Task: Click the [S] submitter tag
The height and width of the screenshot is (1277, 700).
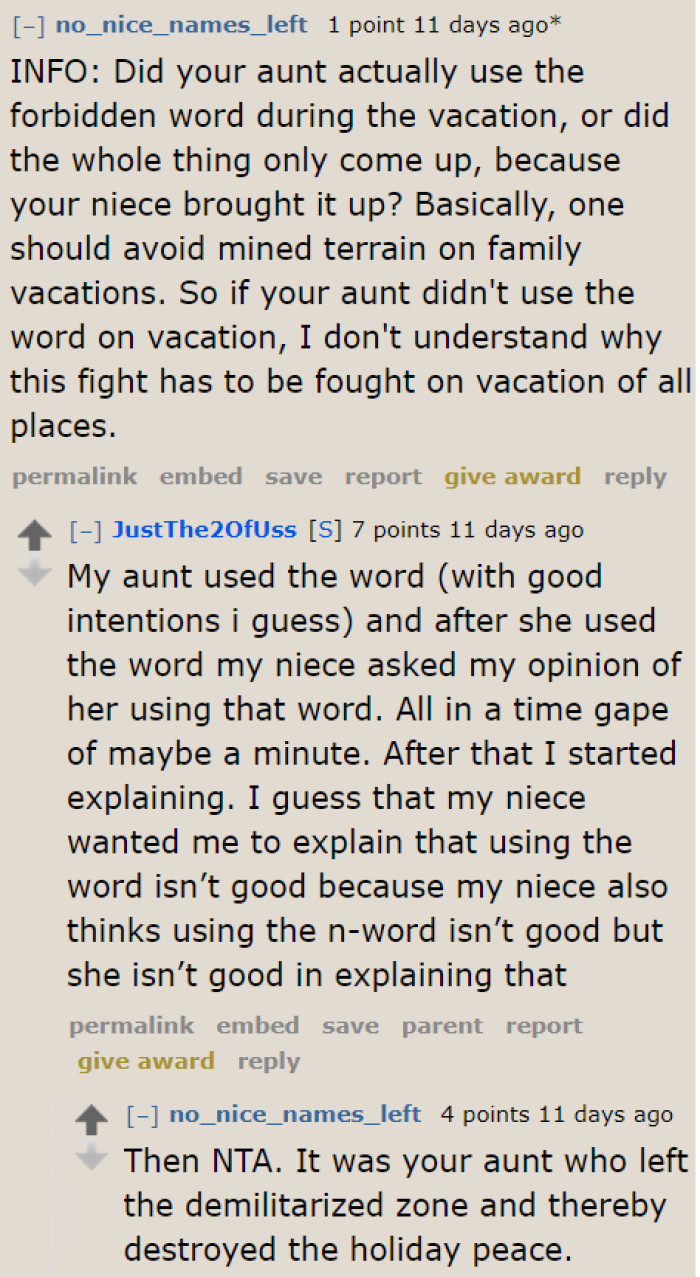Action: coord(326,530)
